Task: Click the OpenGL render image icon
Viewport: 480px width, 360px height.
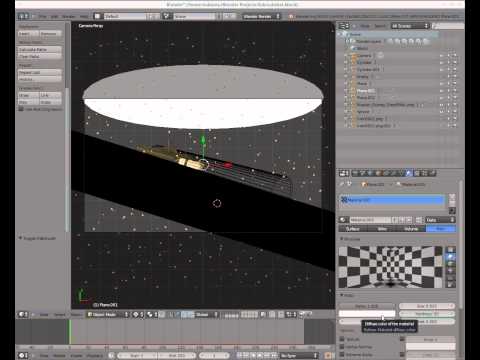Action: [302, 314]
